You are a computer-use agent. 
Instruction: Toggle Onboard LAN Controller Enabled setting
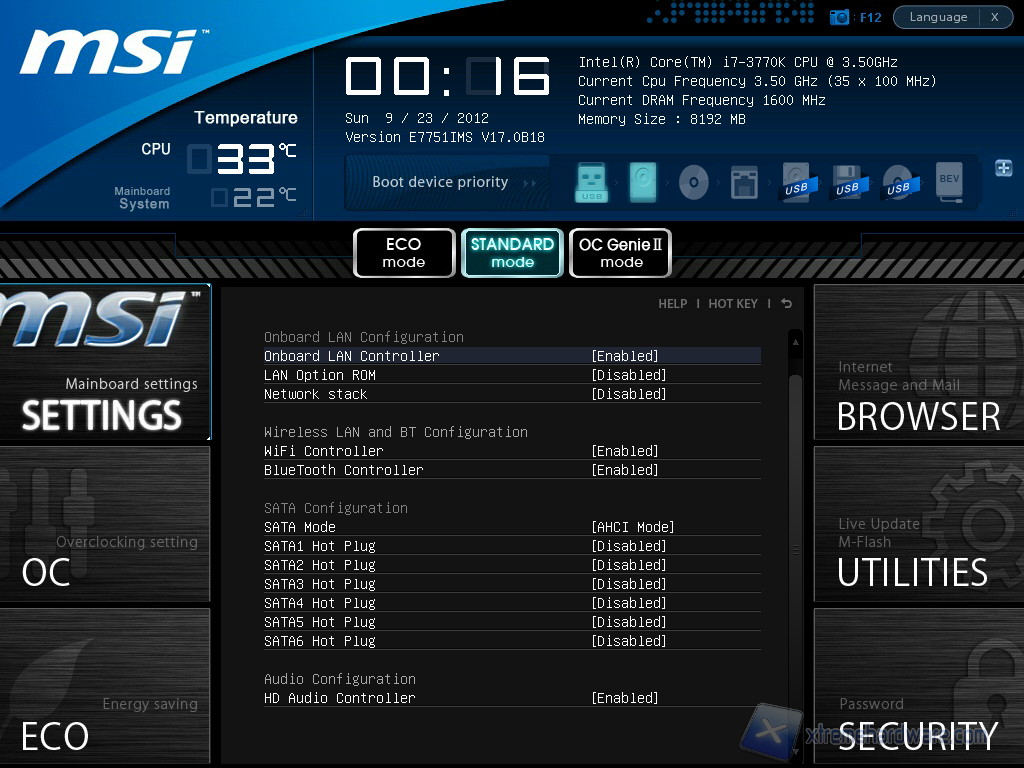pyautogui.click(x=625, y=356)
